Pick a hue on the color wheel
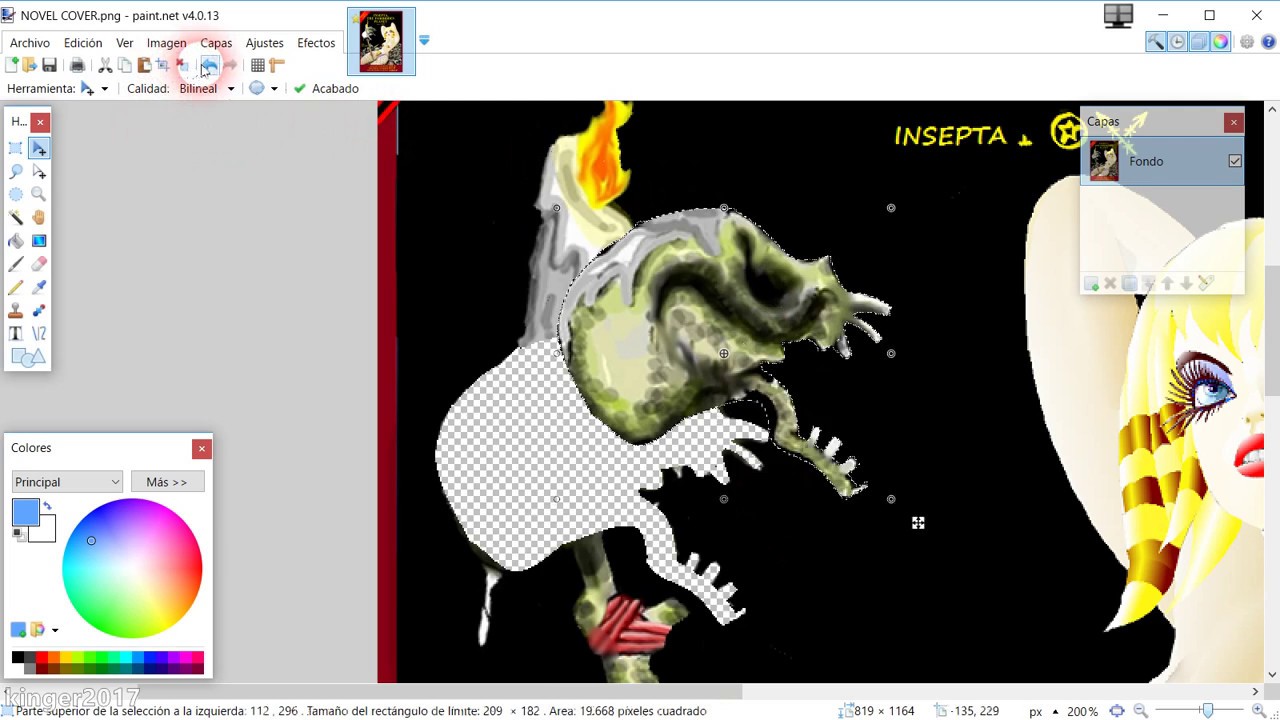 [x=132, y=568]
